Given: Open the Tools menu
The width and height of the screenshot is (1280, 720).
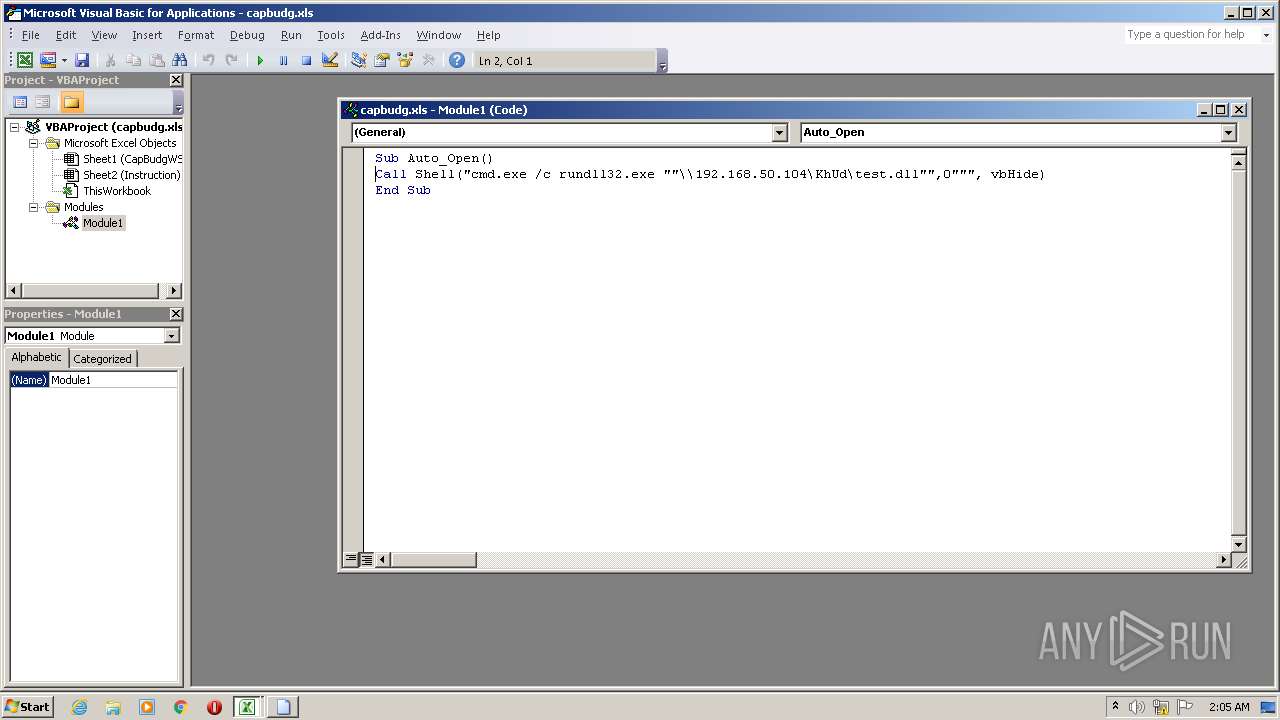Looking at the screenshot, I should 331,35.
